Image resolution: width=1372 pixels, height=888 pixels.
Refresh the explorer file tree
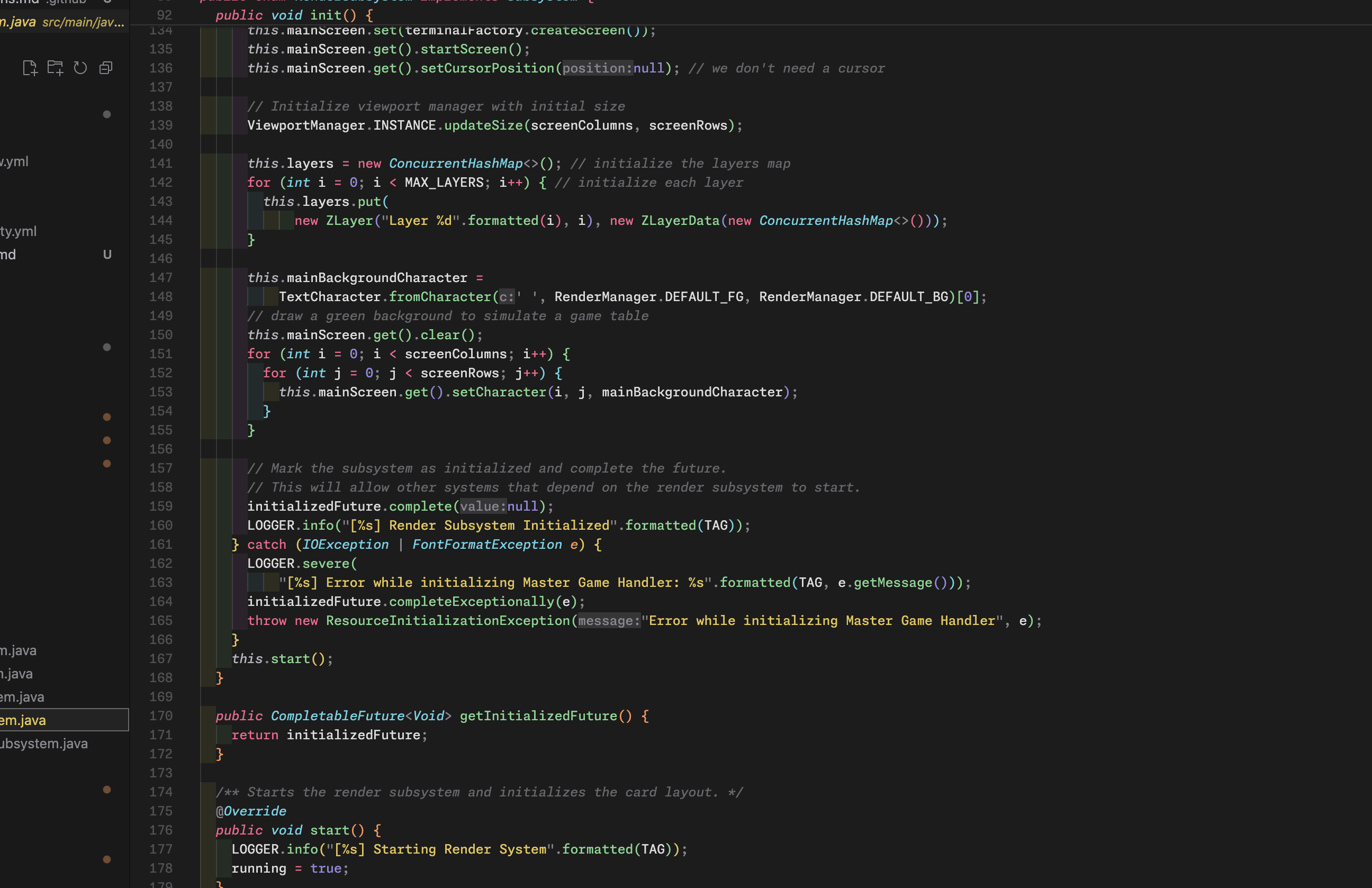[x=80, y=68]
